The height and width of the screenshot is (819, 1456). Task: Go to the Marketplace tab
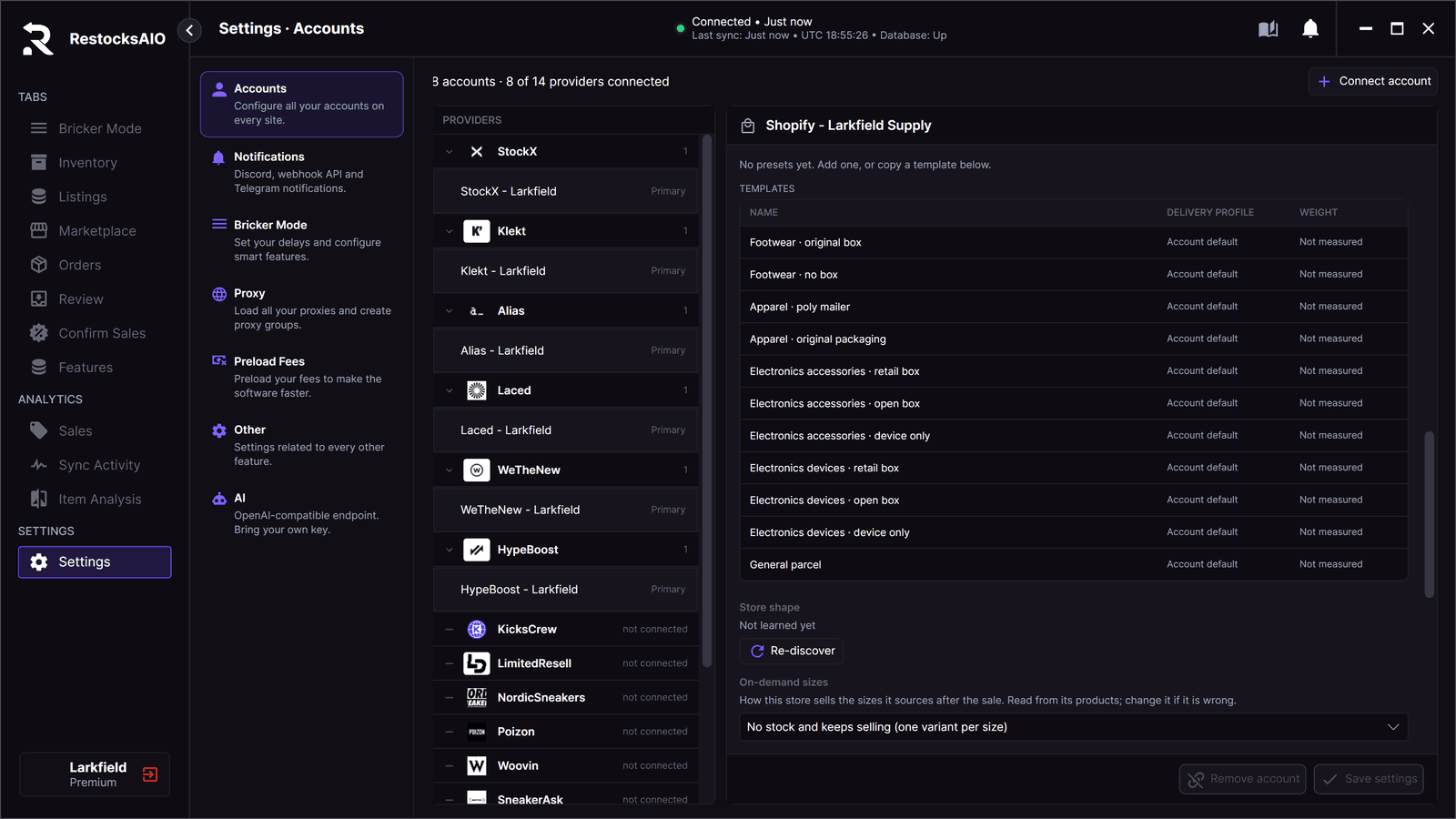click(96, 231)
